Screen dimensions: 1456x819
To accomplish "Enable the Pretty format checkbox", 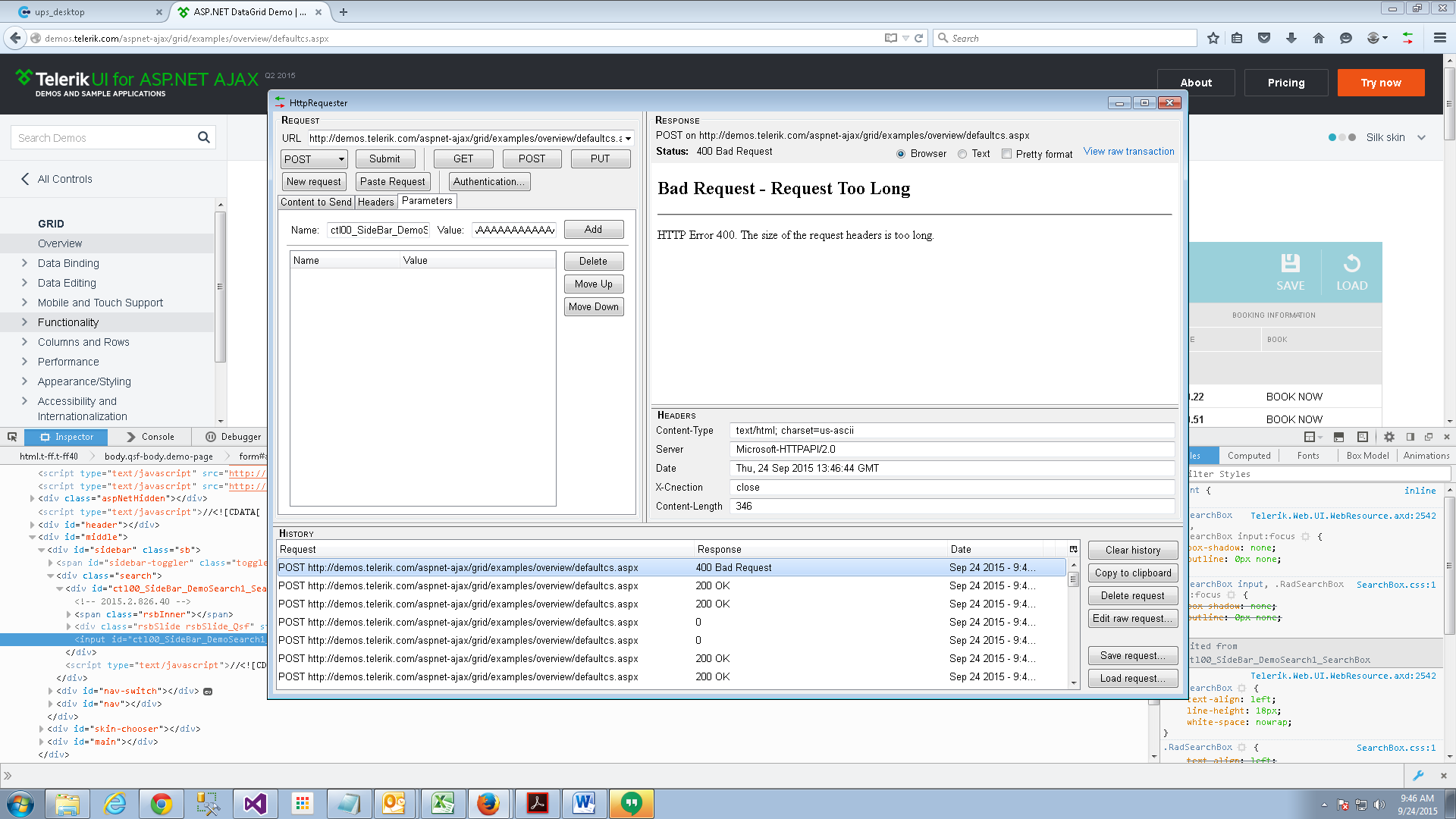I will 1006,154.
